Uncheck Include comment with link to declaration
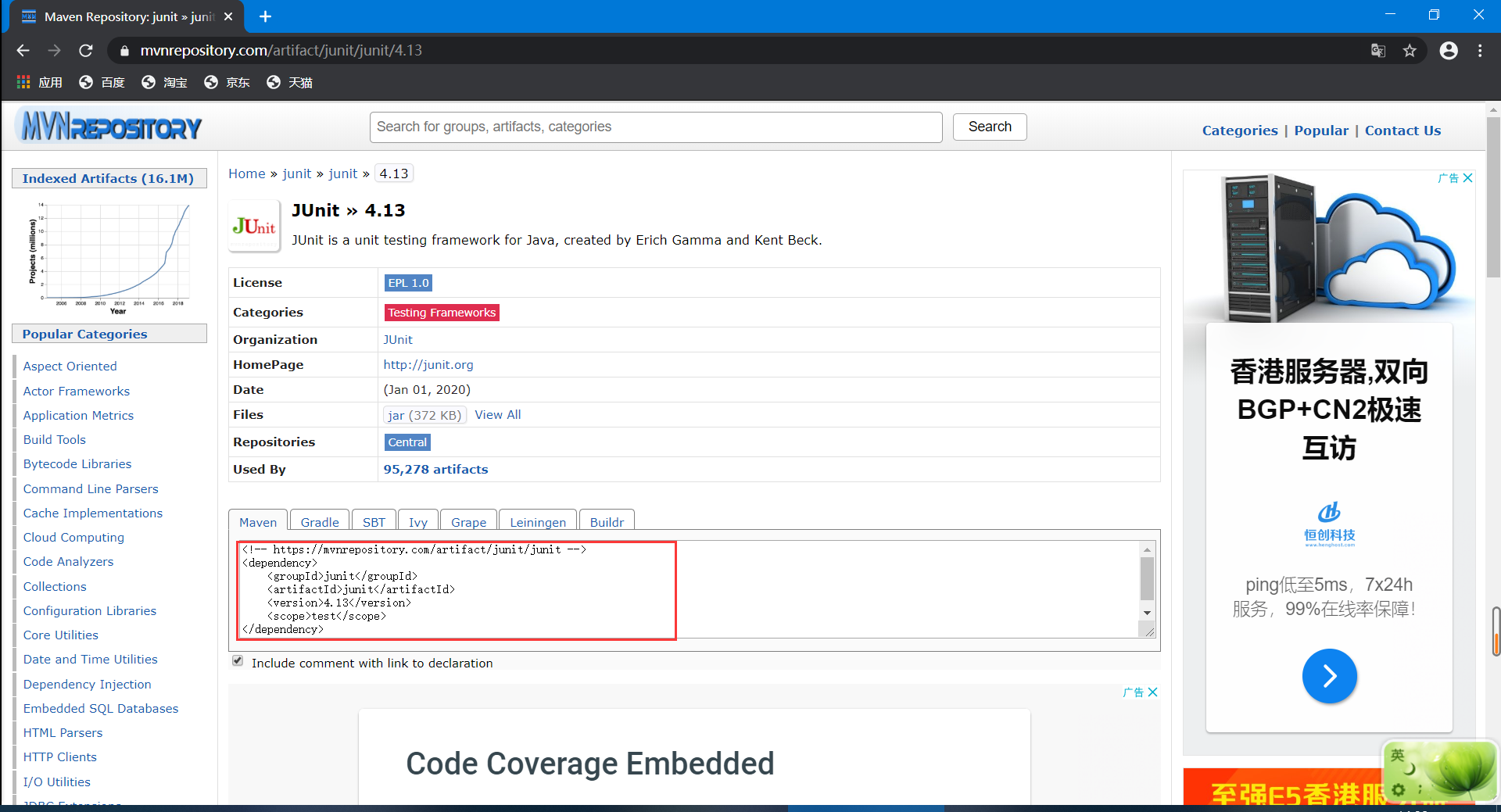Screen dimensions: 1501x812 click(238, 661)
